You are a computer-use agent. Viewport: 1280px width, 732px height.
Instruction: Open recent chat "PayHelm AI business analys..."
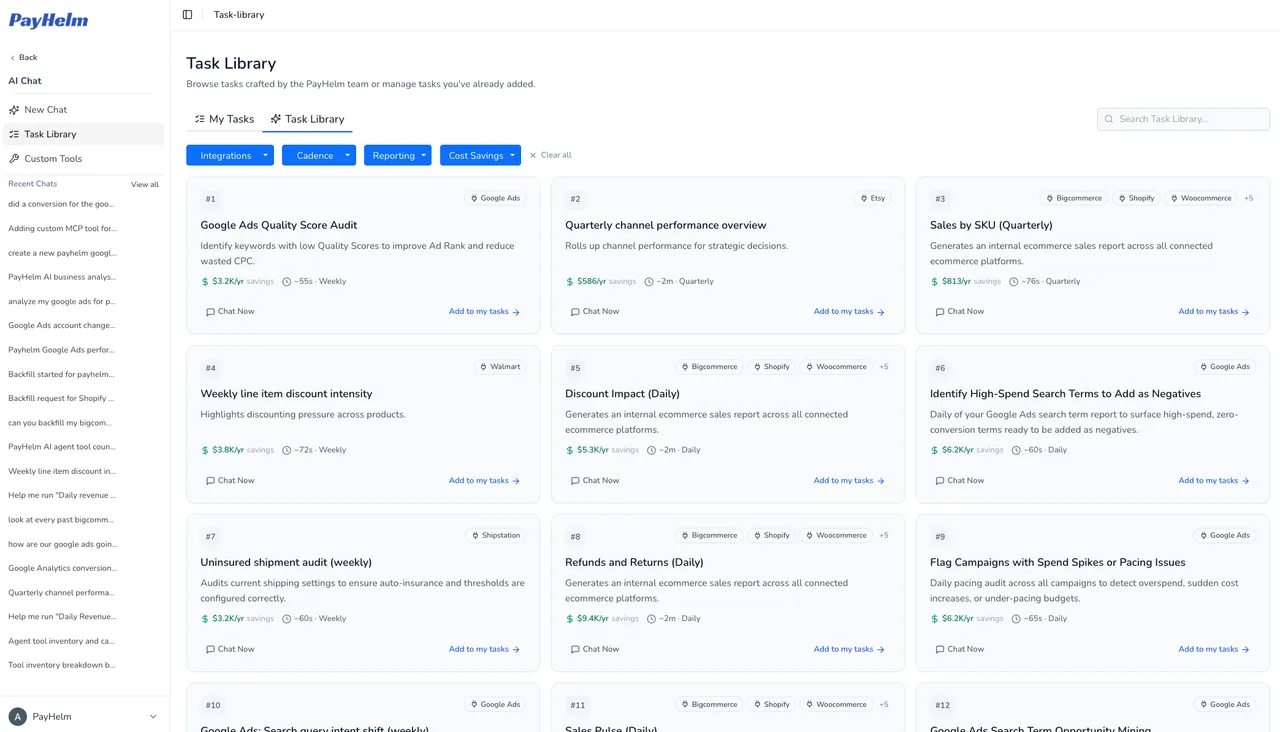(62, 277)
